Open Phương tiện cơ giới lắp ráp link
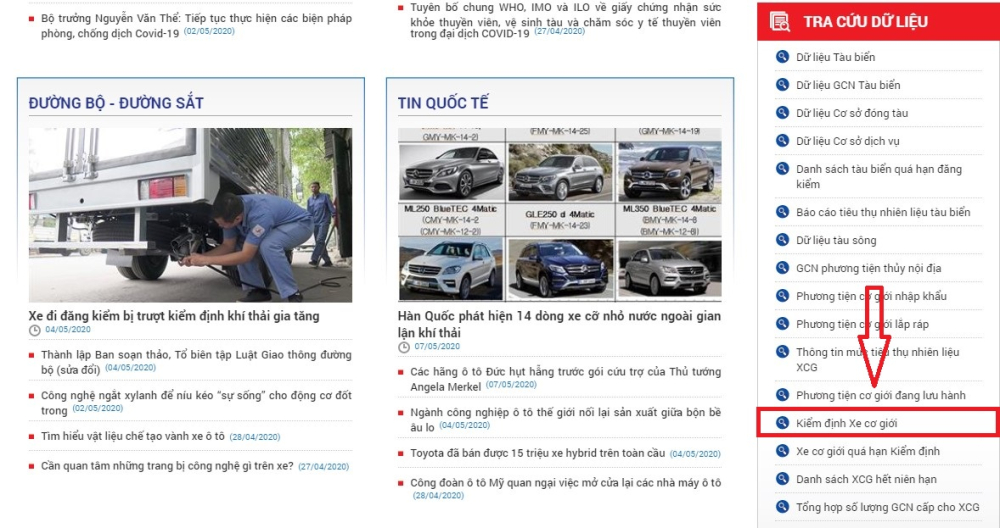Screen dimensions: 1000x528 [x=862, y=325]
